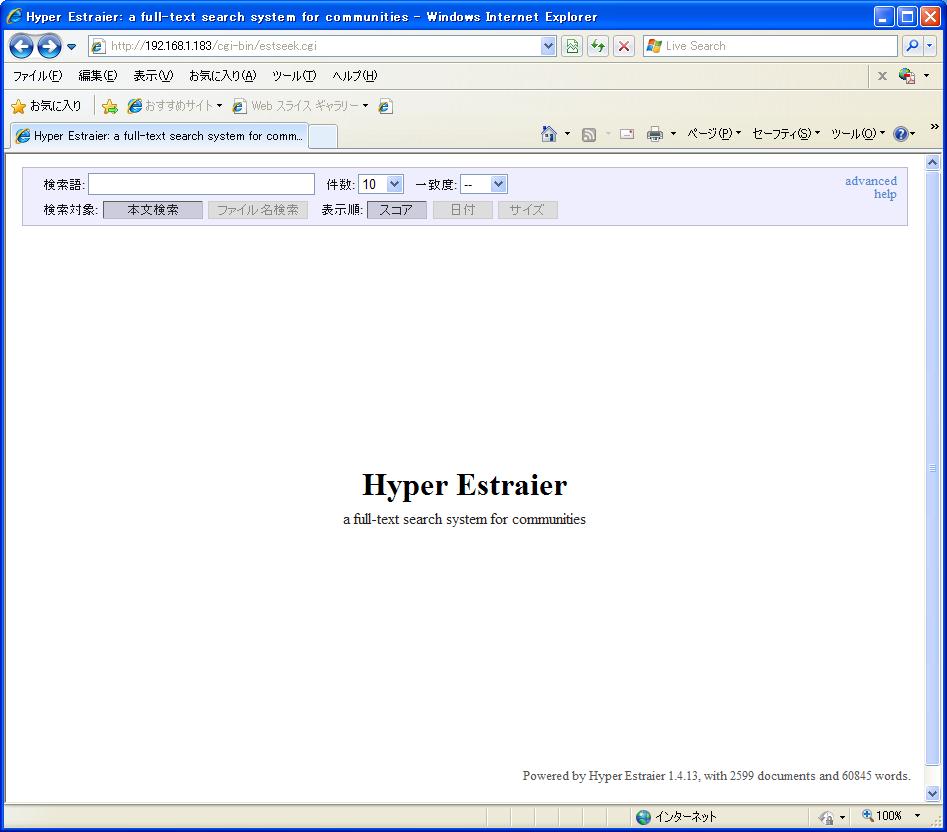The image size is (947, 832).
Task: Expand the Print dropdown arrow
Action: click(673, 133)
